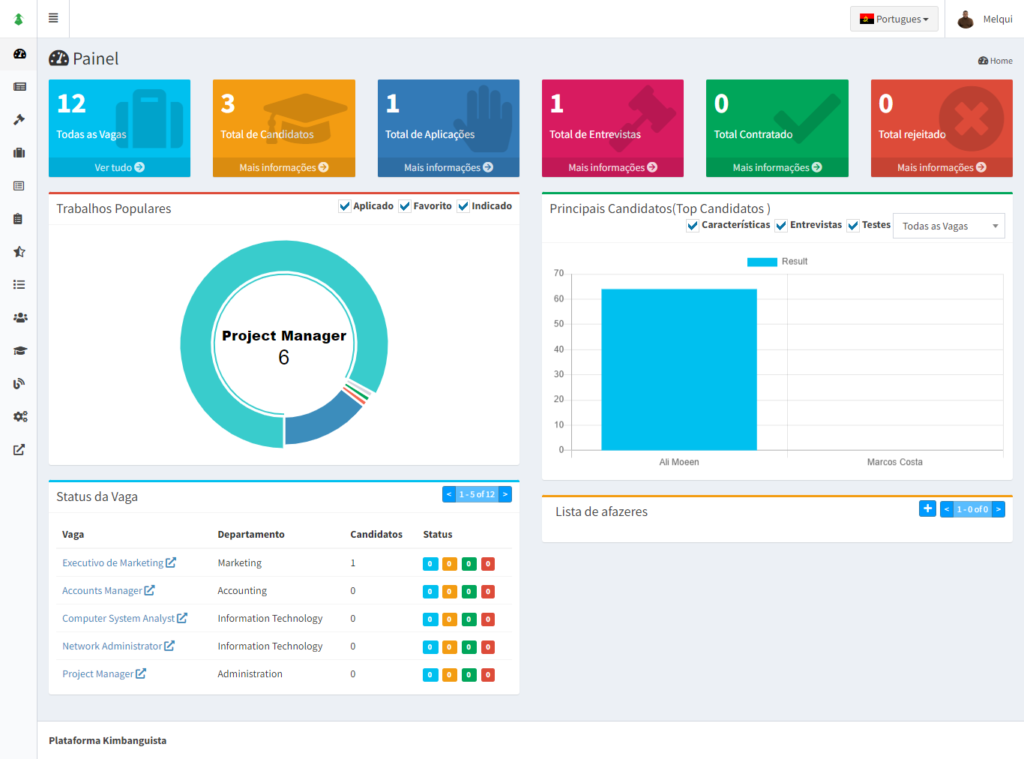This screenshot has height=759, width=1024.
Task: Expand the Todas as Vagas dropdown
Action: (948, 226)
